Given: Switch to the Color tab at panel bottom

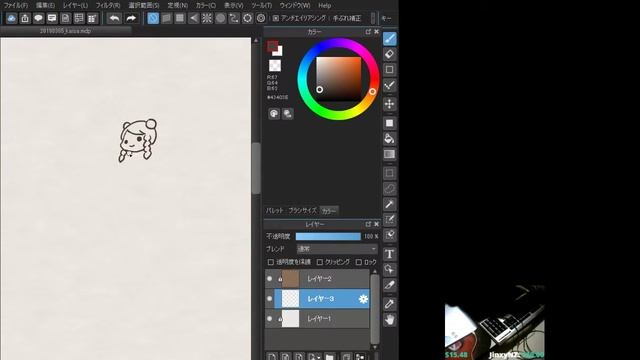Looking at the screenshot, I should point(329,211).
